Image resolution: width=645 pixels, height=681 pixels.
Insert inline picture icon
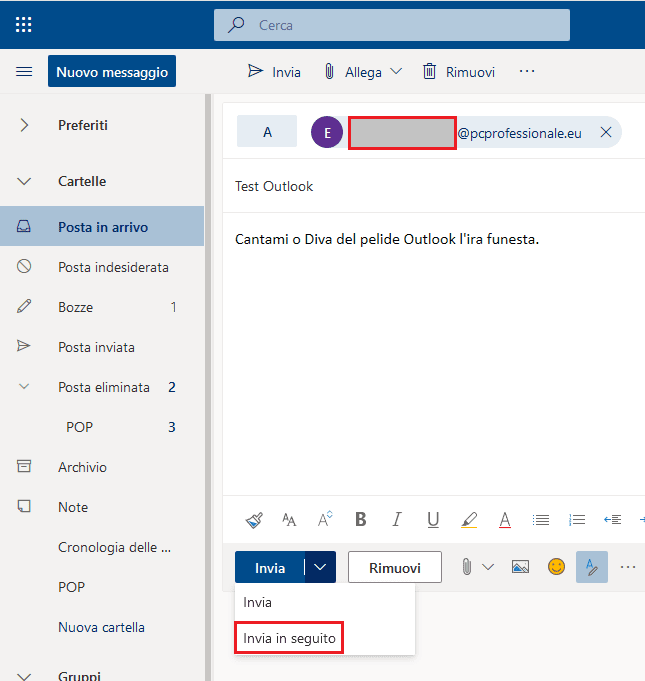point(520,567)
